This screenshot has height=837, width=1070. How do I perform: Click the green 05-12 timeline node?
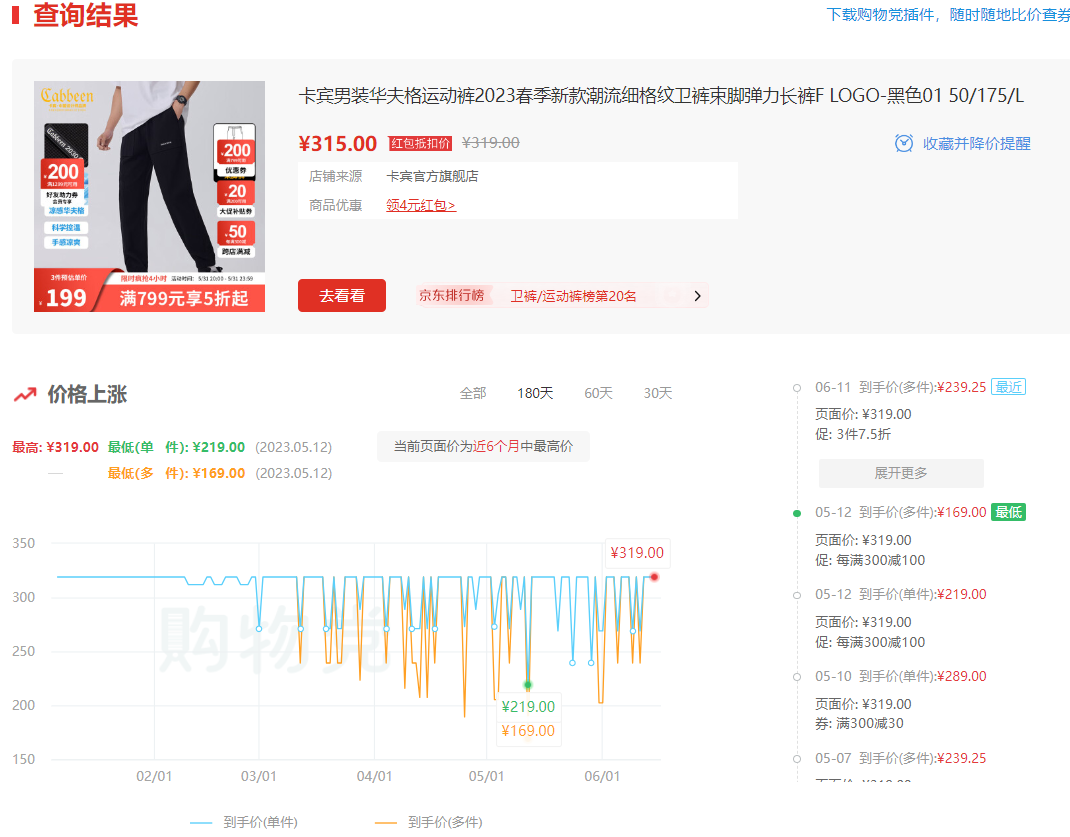[x=797, y=513]
